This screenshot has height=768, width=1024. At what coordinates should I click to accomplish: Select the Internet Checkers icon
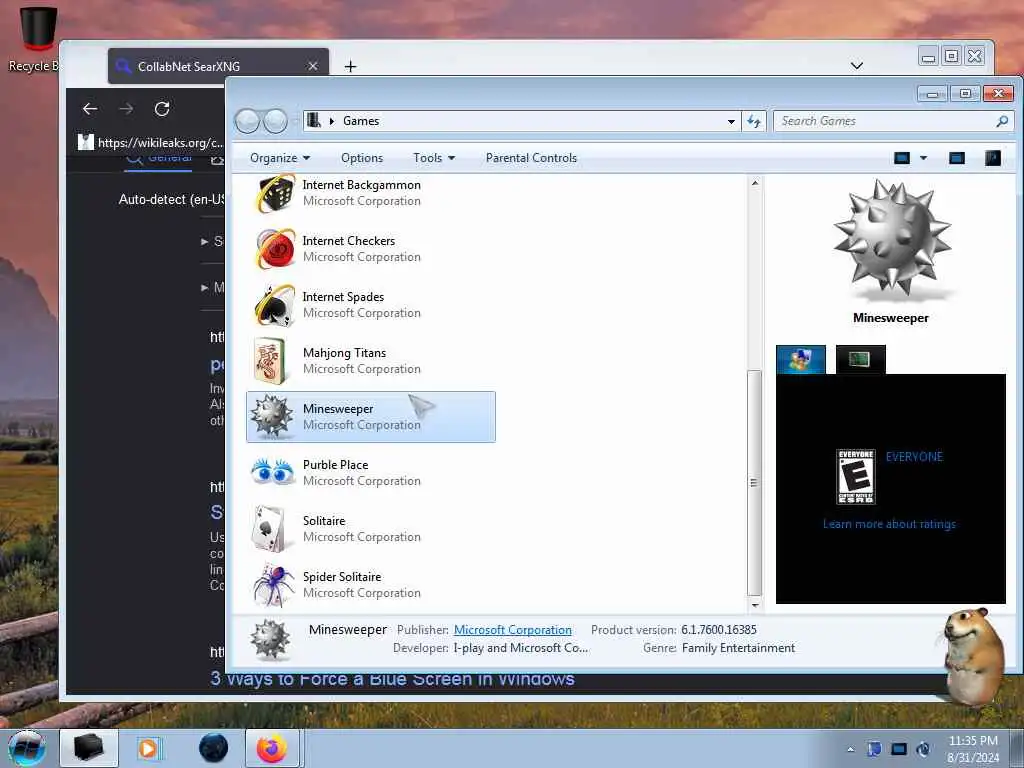(275, 249)
